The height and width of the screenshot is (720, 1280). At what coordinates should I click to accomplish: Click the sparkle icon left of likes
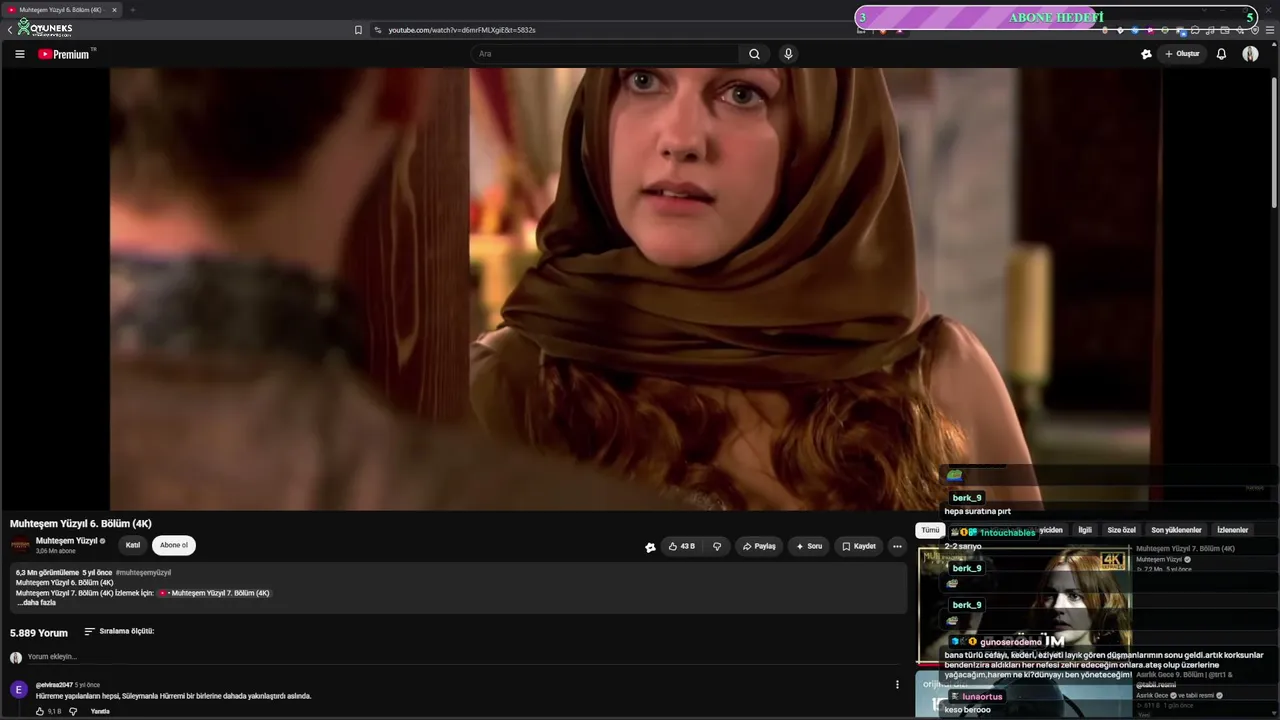(x=650, y=547)
